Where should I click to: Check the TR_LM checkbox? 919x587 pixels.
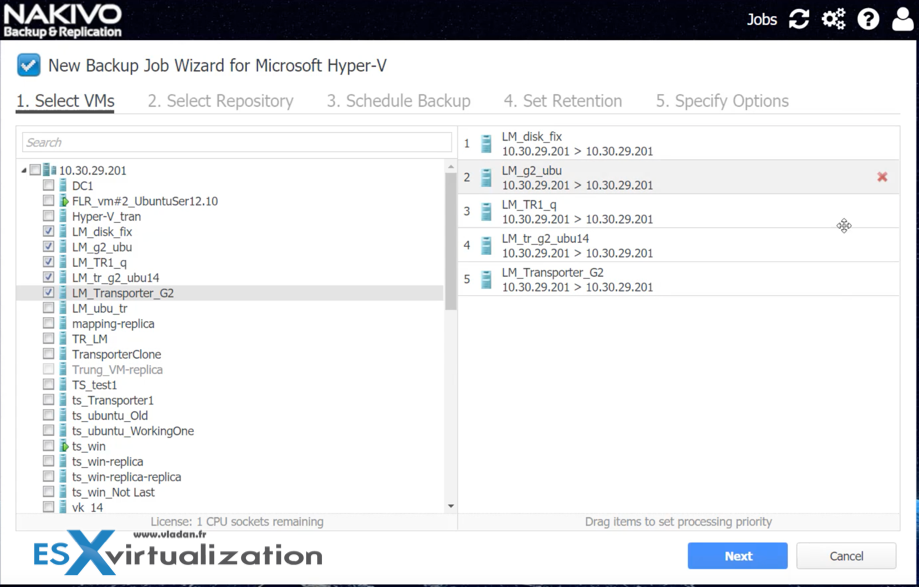(x=49, y=338)
